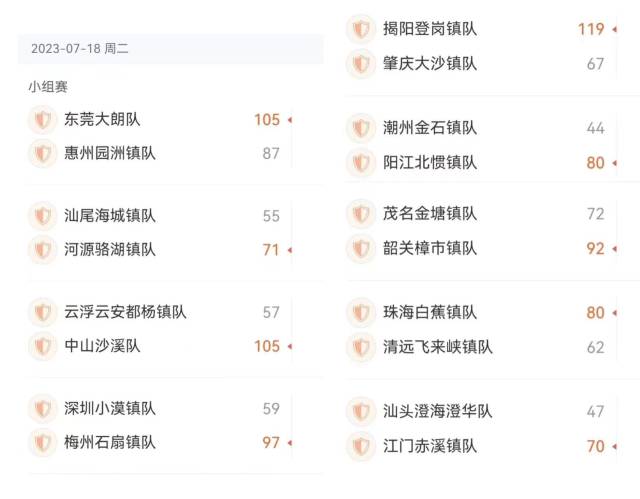Click the score 44 for 潮州金石镇队

[596, 128]
